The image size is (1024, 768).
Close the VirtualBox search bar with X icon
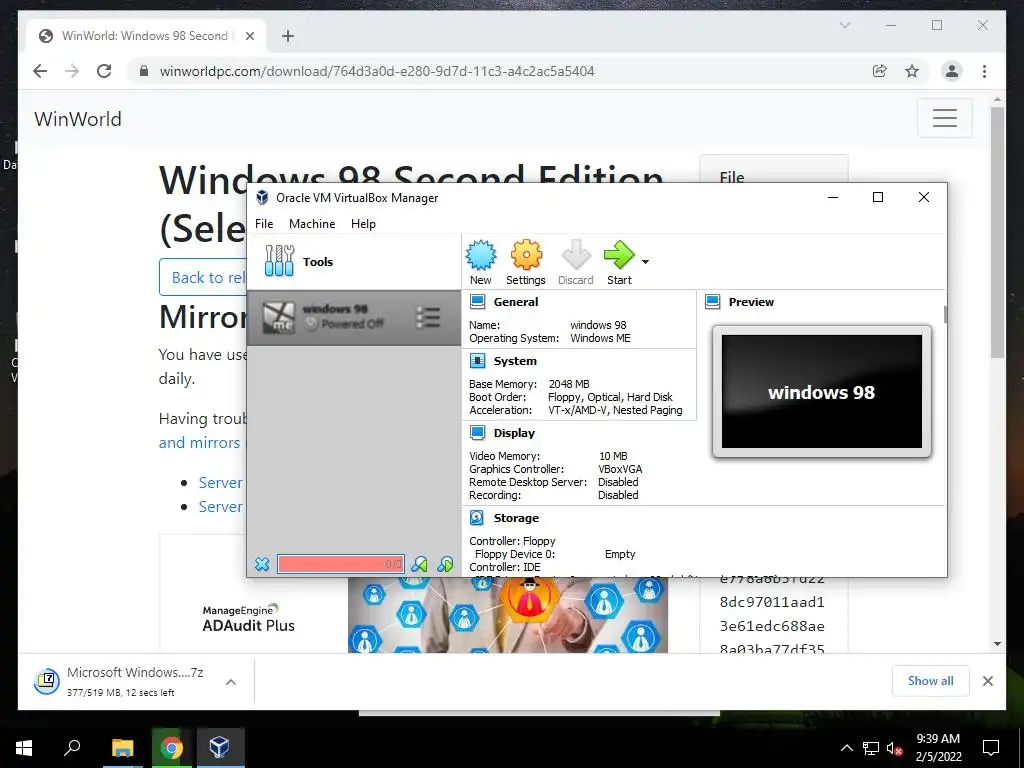262,564
